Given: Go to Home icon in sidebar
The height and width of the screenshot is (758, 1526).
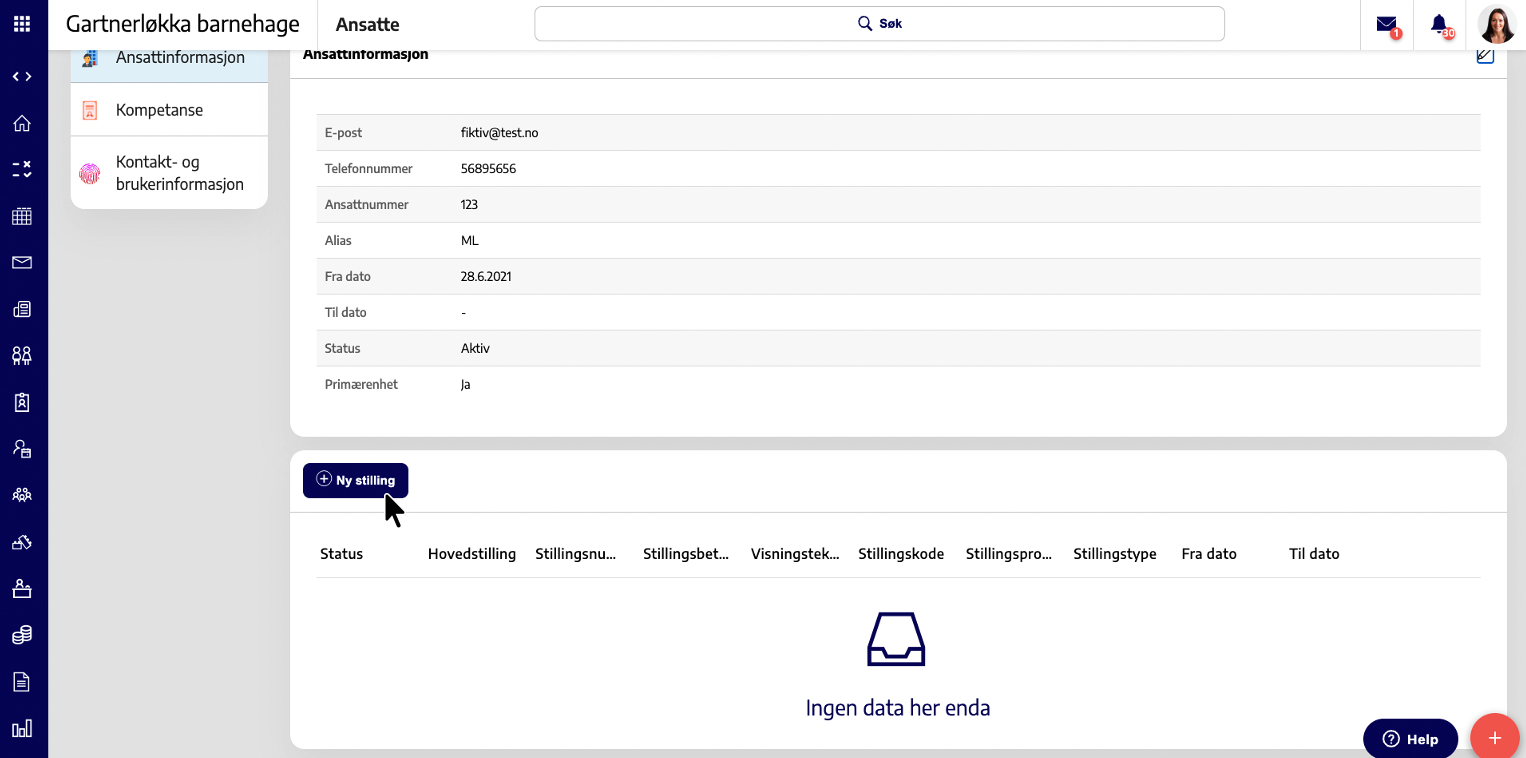Looking at the screenshot, I should 22,124.
